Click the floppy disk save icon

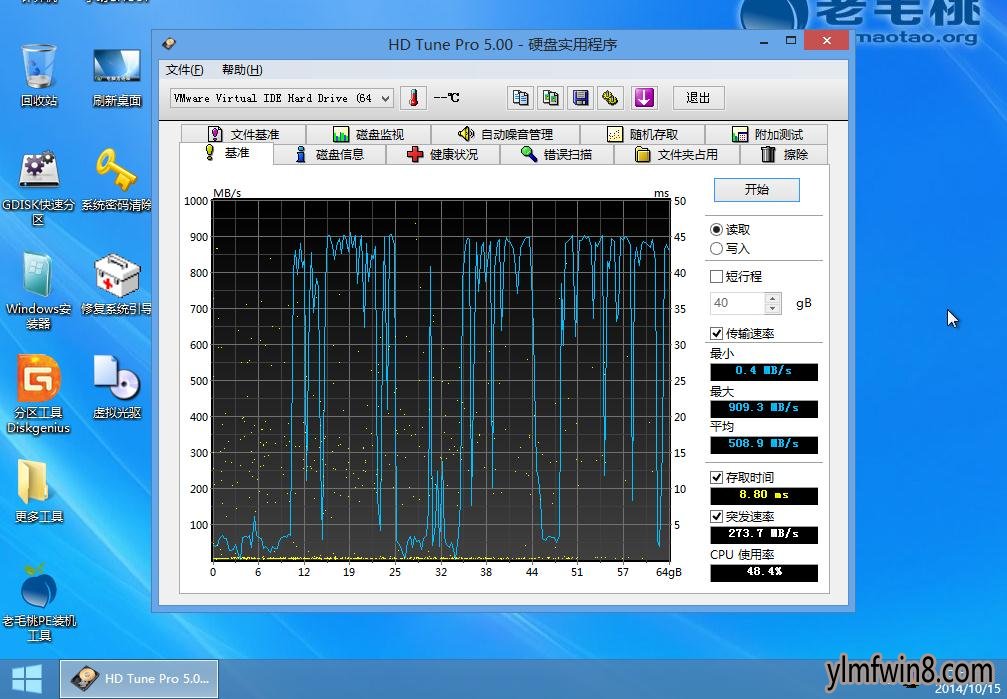(x=580, y=98)
